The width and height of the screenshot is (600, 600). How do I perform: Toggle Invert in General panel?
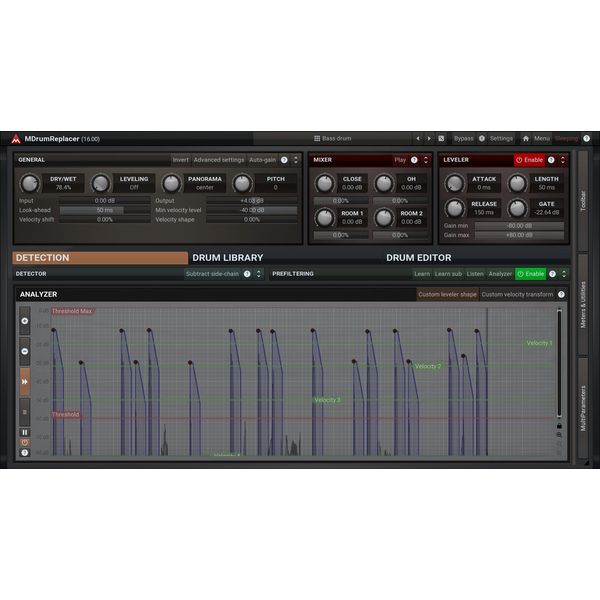click(180, 160)
